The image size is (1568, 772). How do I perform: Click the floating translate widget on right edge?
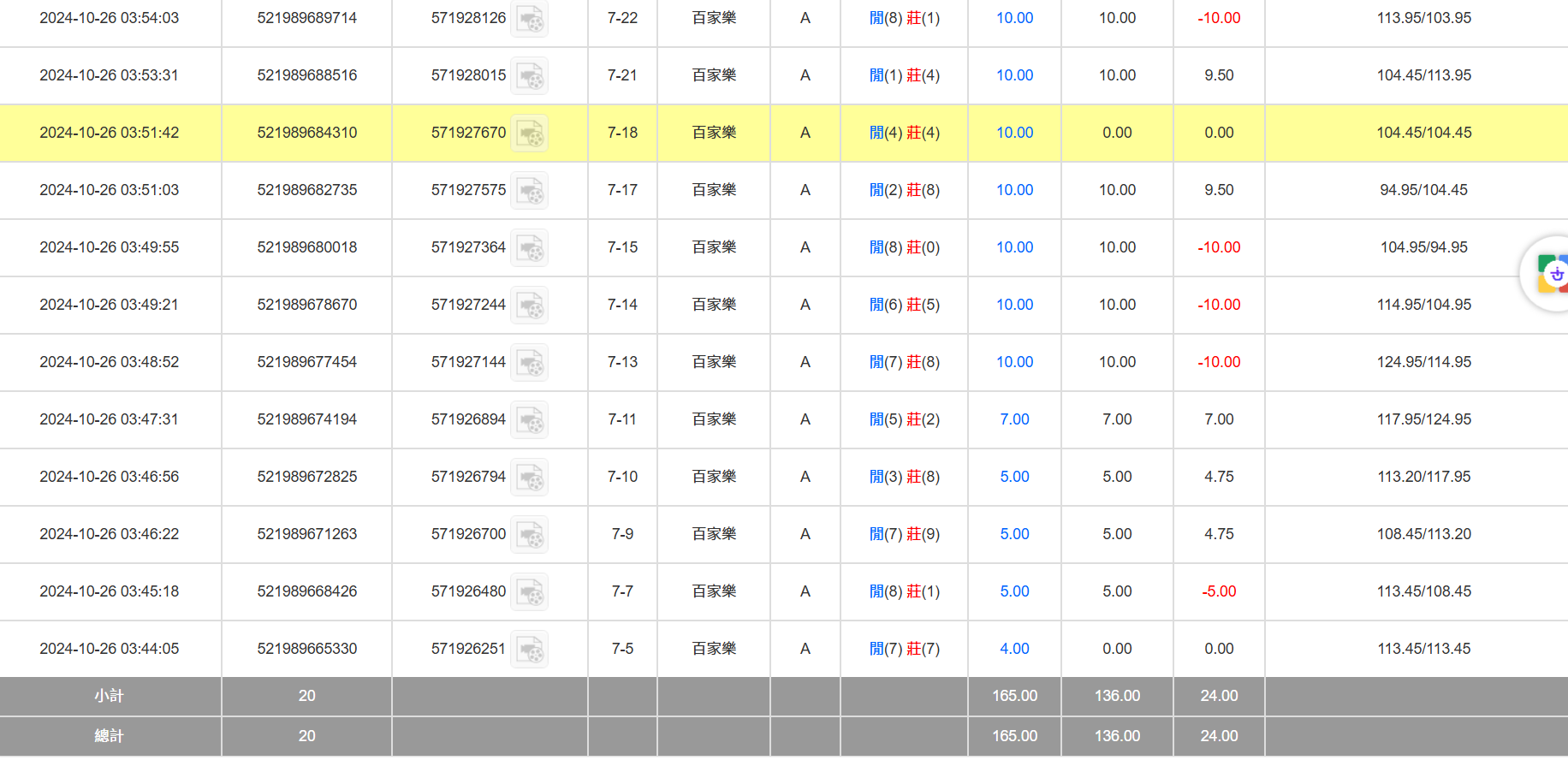click(1551, 274)
